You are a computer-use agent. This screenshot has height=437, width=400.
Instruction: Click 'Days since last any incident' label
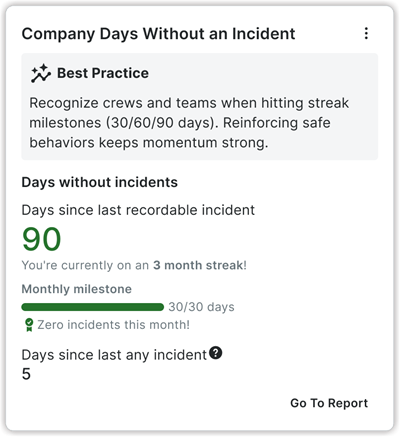(114, 355)
